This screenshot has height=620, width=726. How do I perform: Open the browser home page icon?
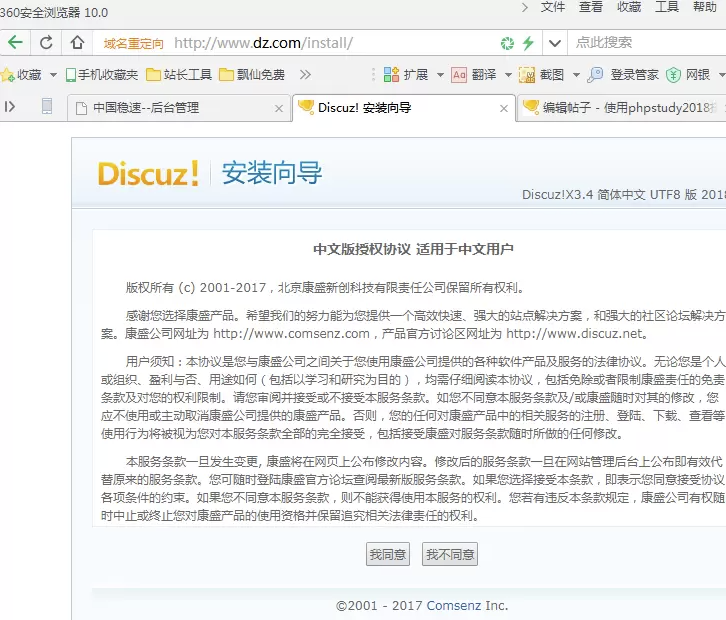[x=77, y=43]
